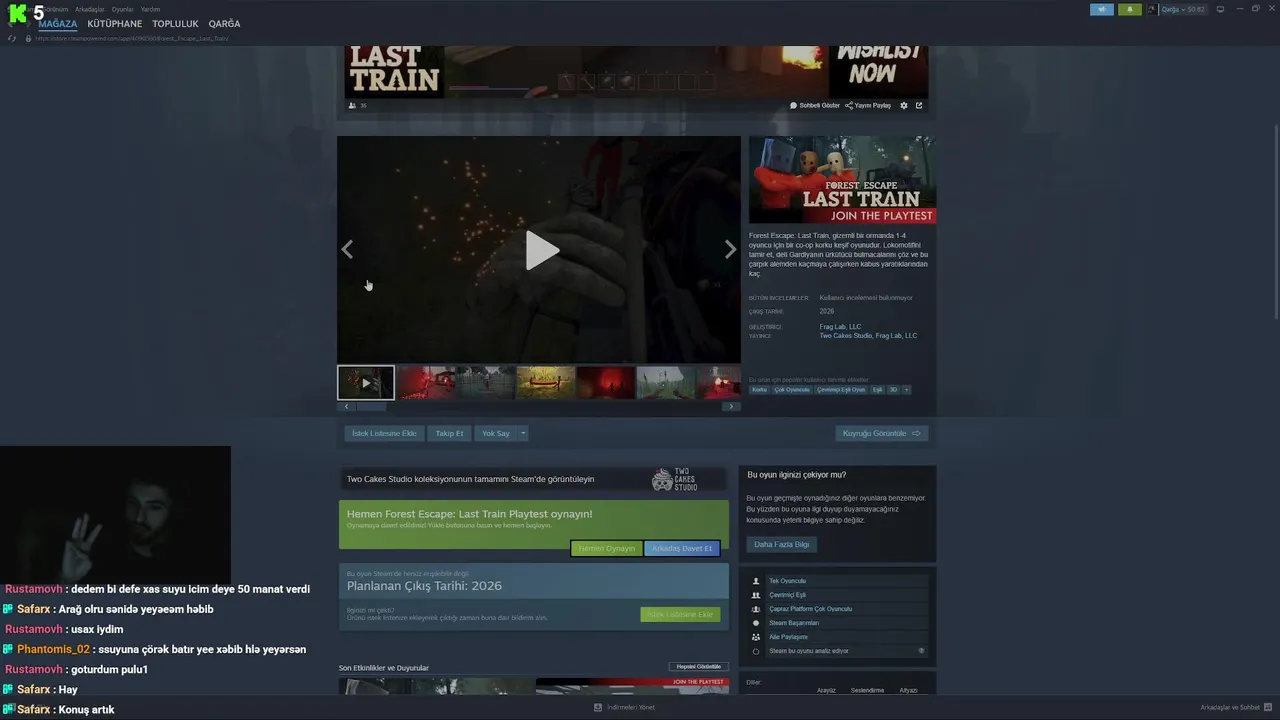Open the blue announcements megaphone button
Viewport: 1280px width, 720px height.
pos(1101,9)
